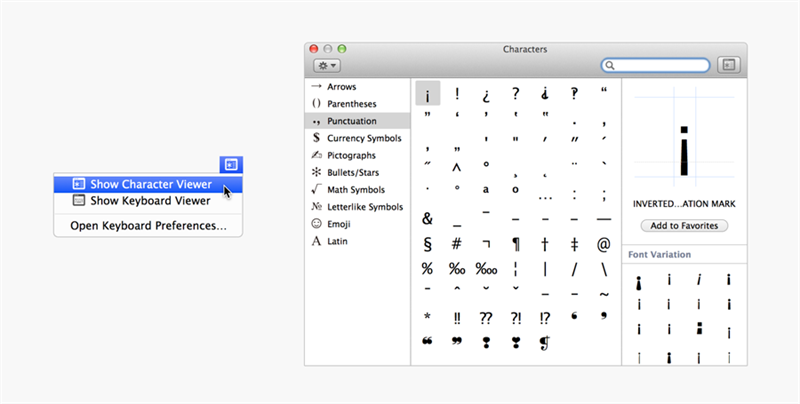Select the interrobang ‽ character
This screenshot has height=404, width=800.
click(574, 93)
